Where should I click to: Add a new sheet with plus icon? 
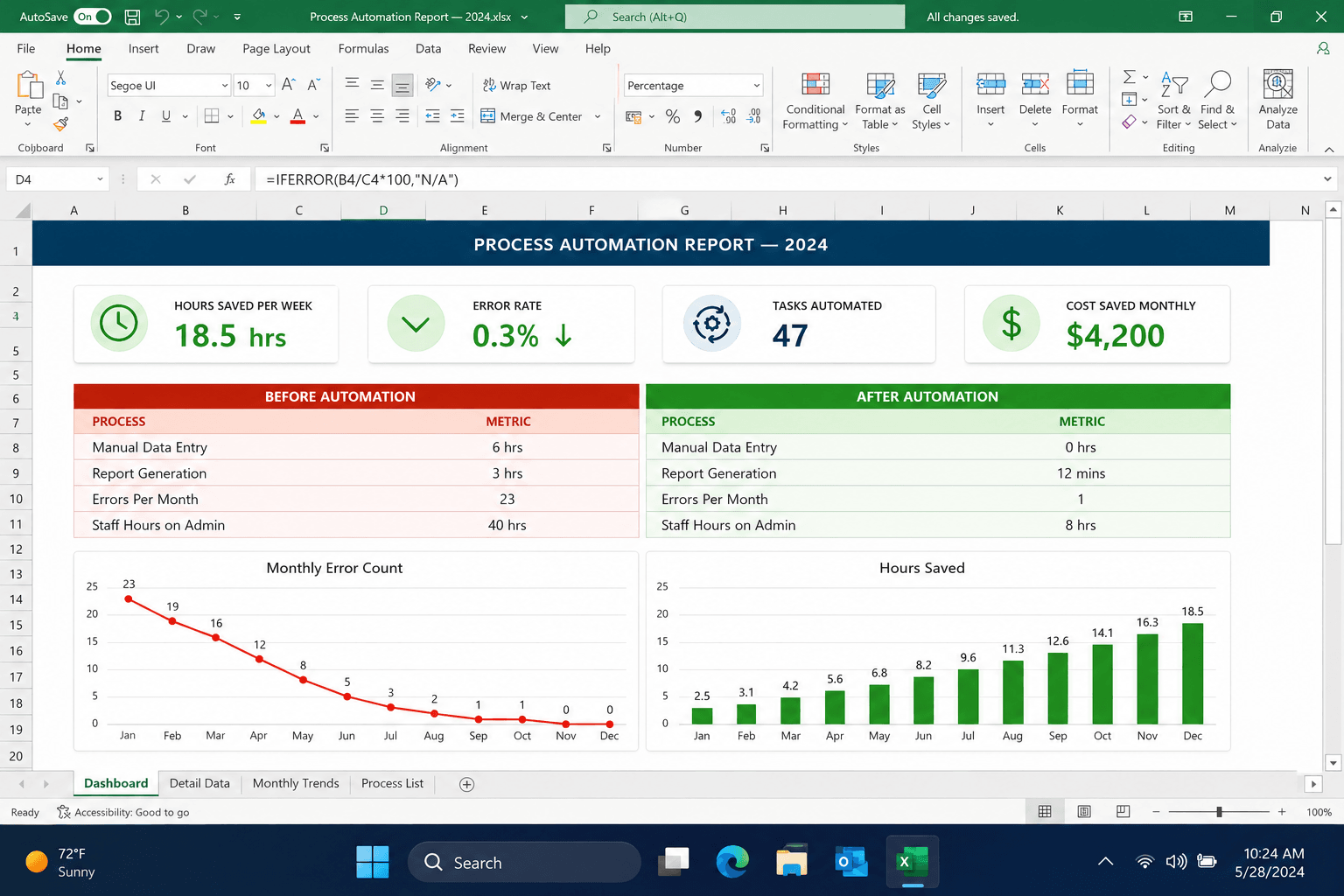point(467,784)
